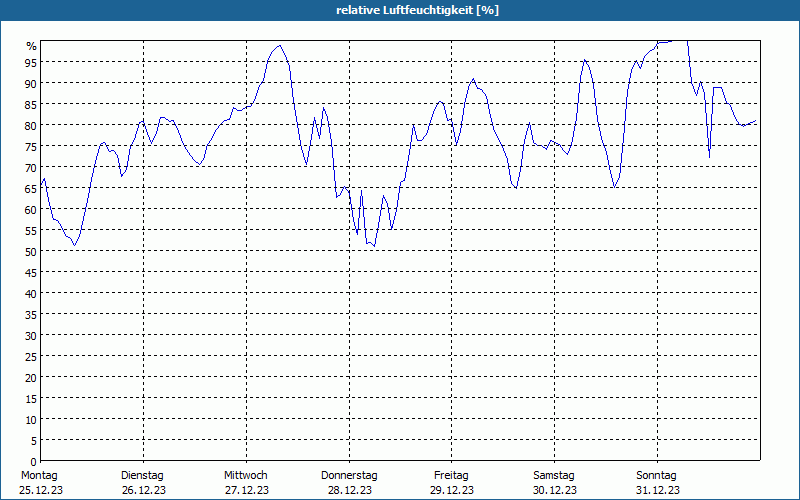
Task: Click the y-axis value '60'
Action: click(32, 209)
